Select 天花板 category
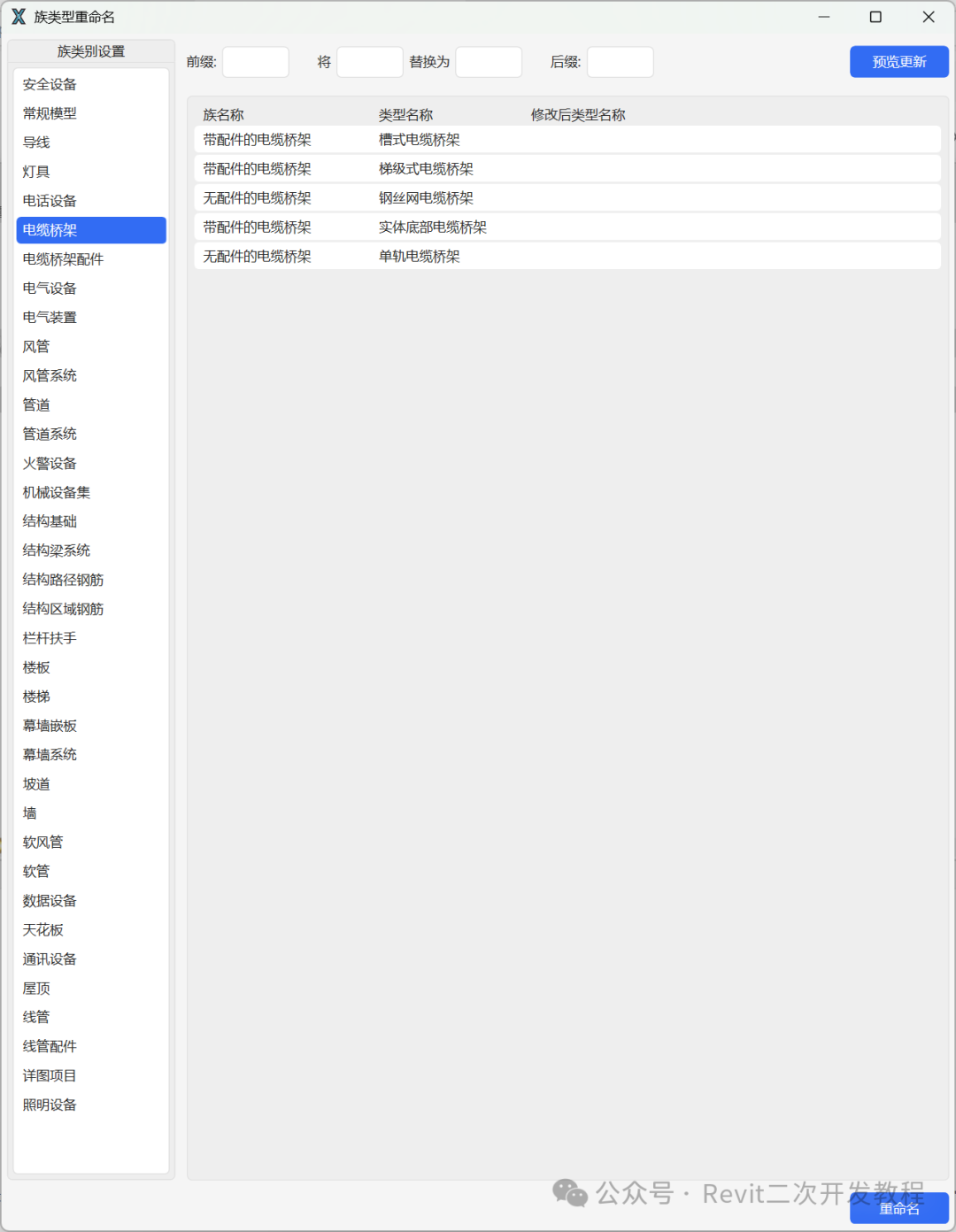Image resolution: width=956 pixels, height=1232 pixels. 91,930
